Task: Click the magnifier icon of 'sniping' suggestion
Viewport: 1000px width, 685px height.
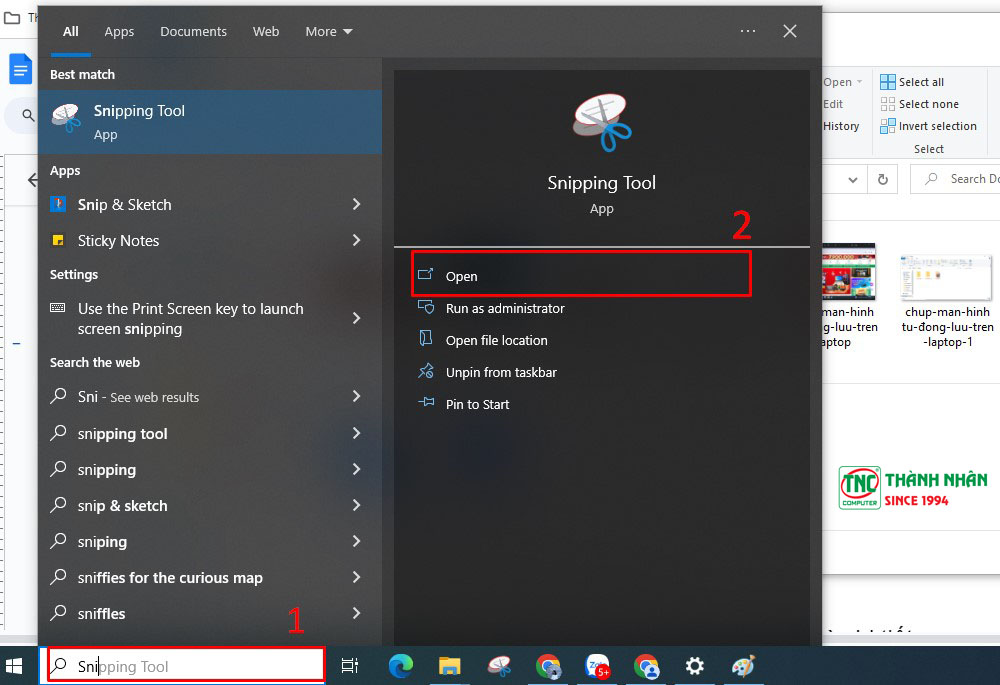Action: coord(59,541)
